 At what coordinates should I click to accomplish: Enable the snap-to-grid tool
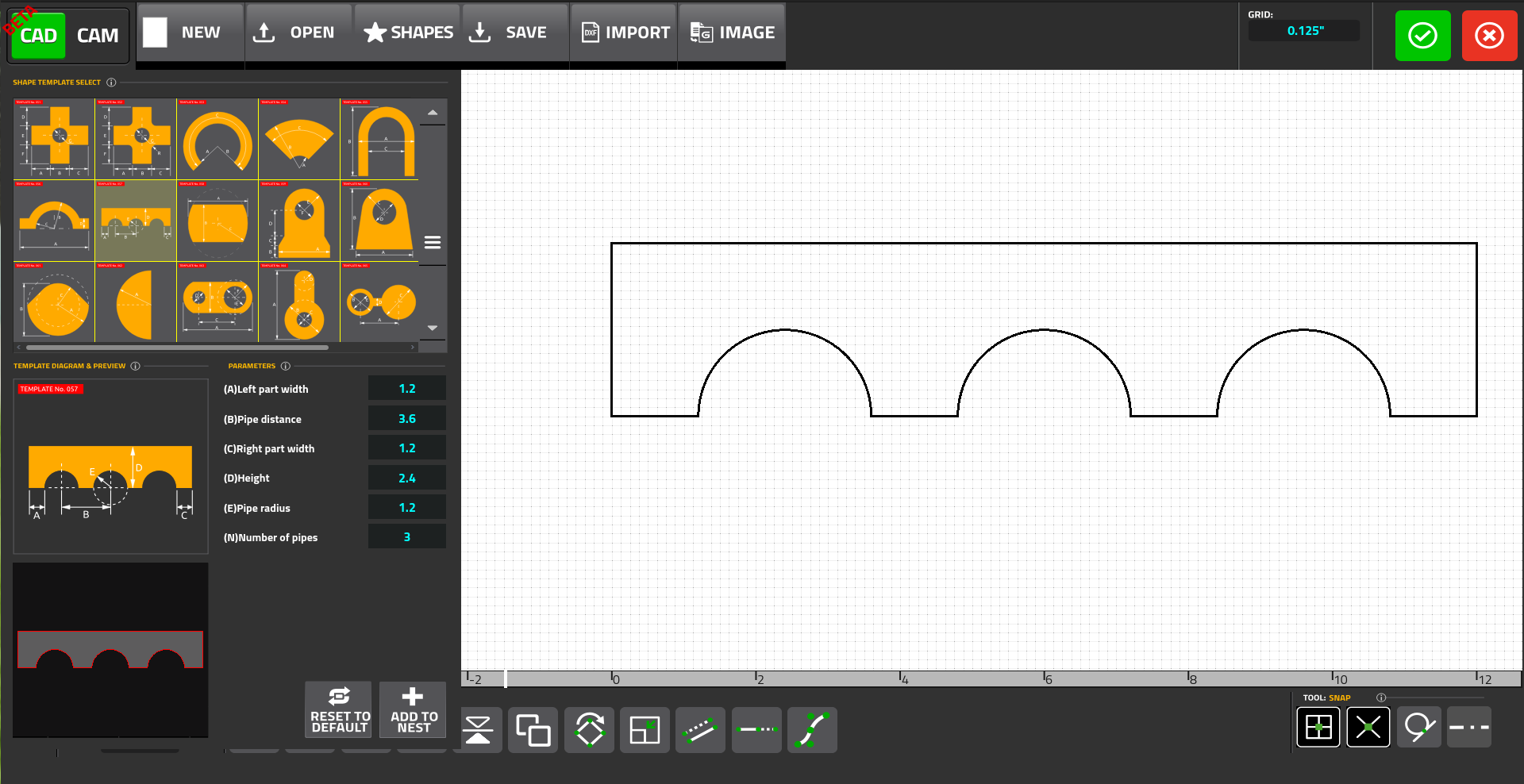pyautogui.click(x=1318, y=727)
